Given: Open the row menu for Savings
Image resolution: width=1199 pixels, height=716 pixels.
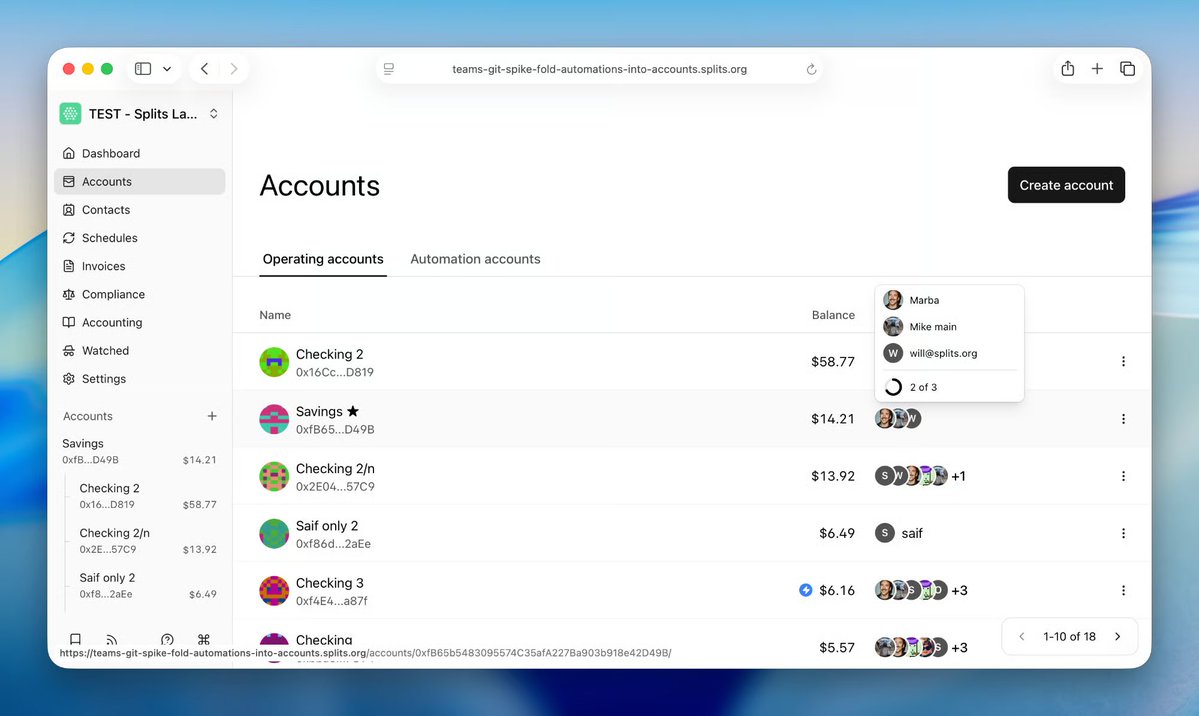Looking at the screenshot, I should tap(1123, 418).
